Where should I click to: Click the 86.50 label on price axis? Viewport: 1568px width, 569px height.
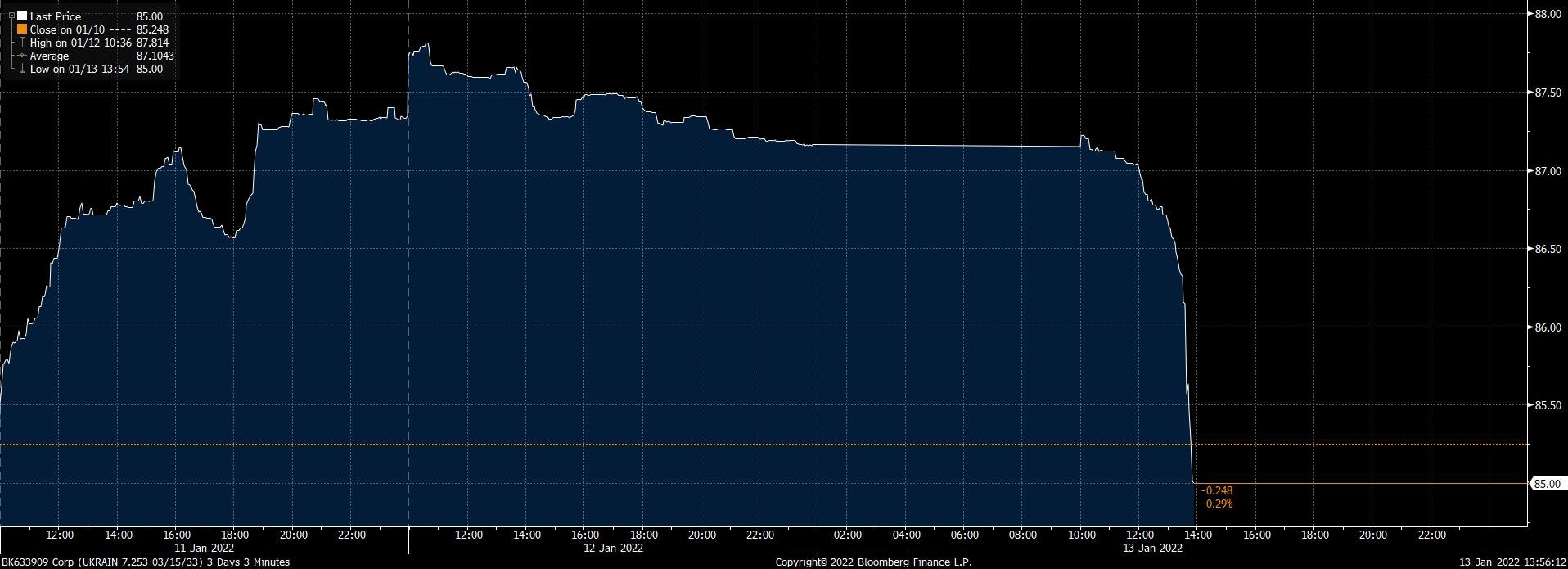1547,250
